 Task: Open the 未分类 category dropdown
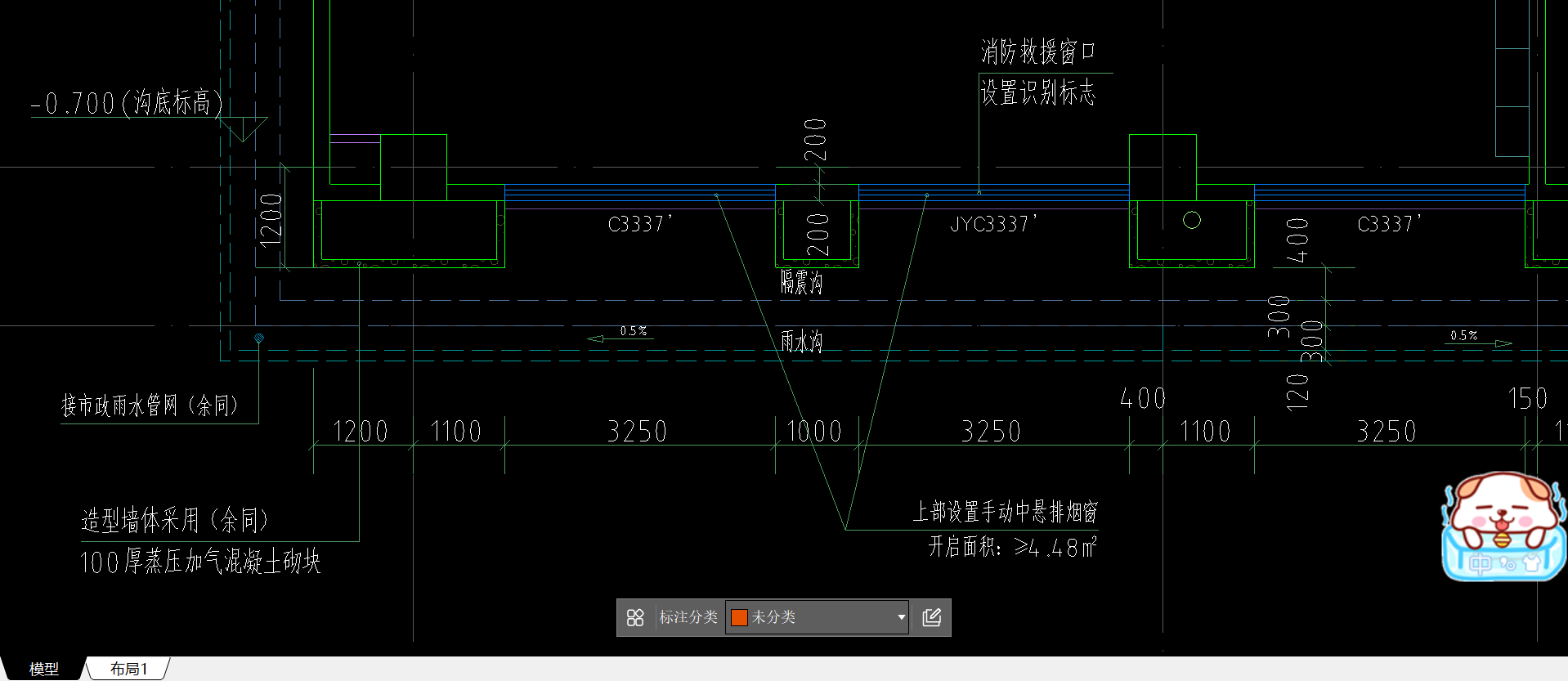point(817,617)
